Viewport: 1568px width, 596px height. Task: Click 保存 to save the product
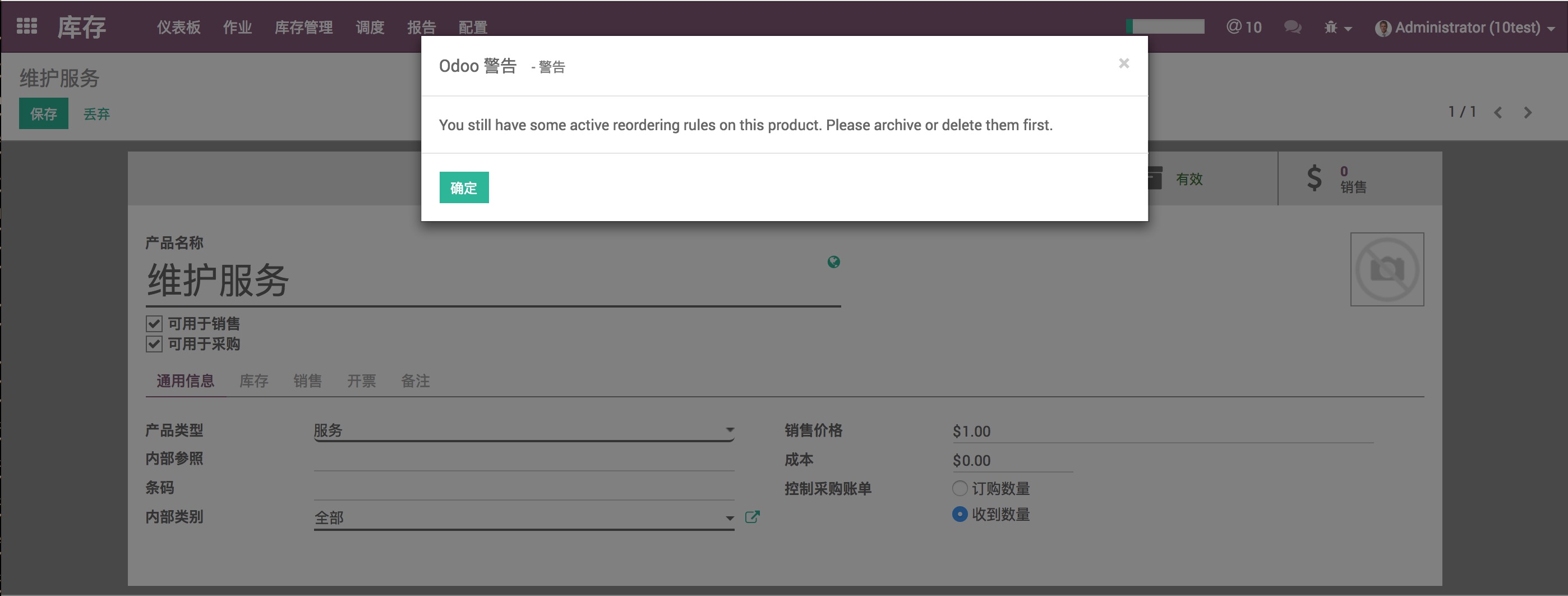point(43,113)
